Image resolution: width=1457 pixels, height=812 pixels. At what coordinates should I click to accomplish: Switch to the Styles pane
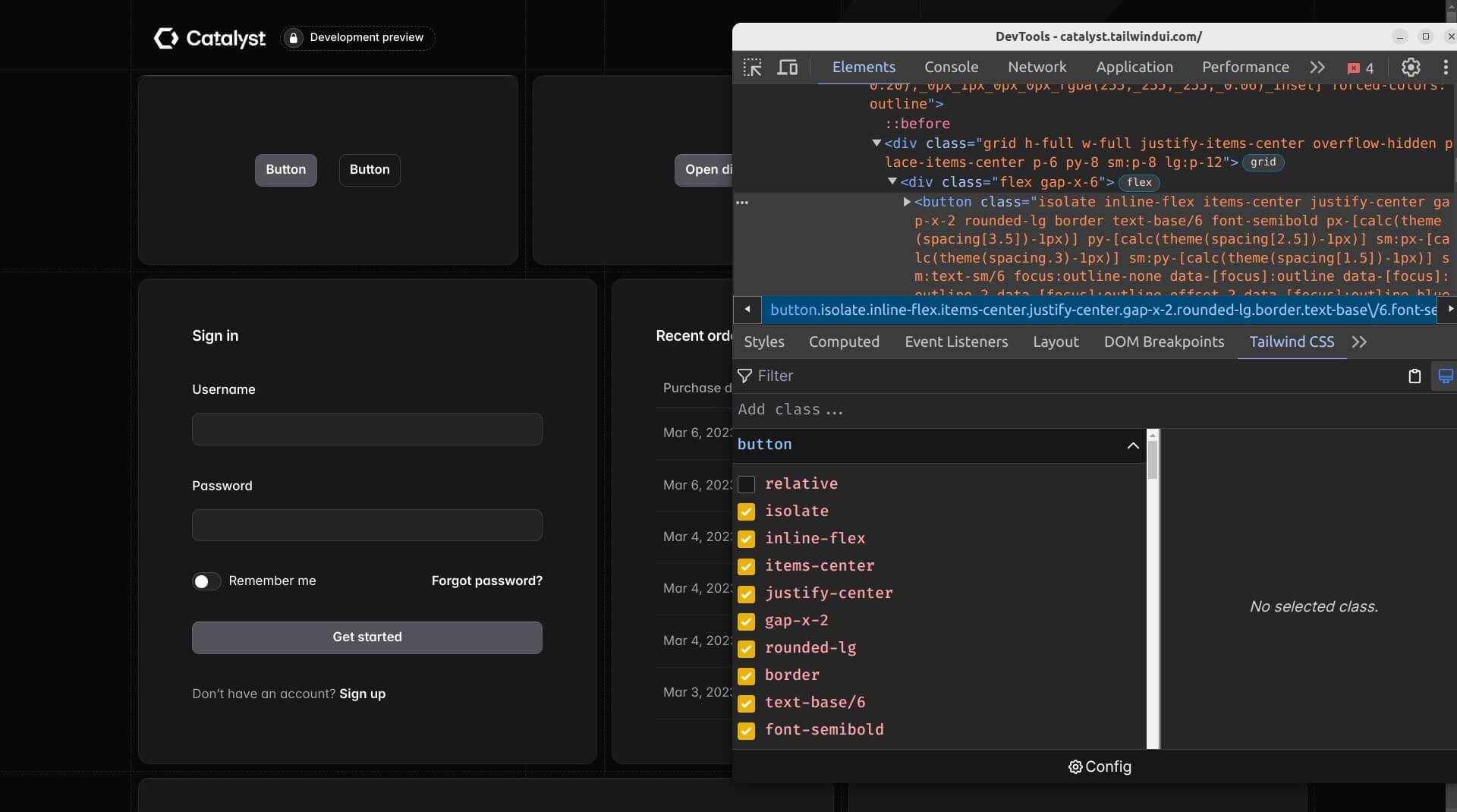pos(763,342)
